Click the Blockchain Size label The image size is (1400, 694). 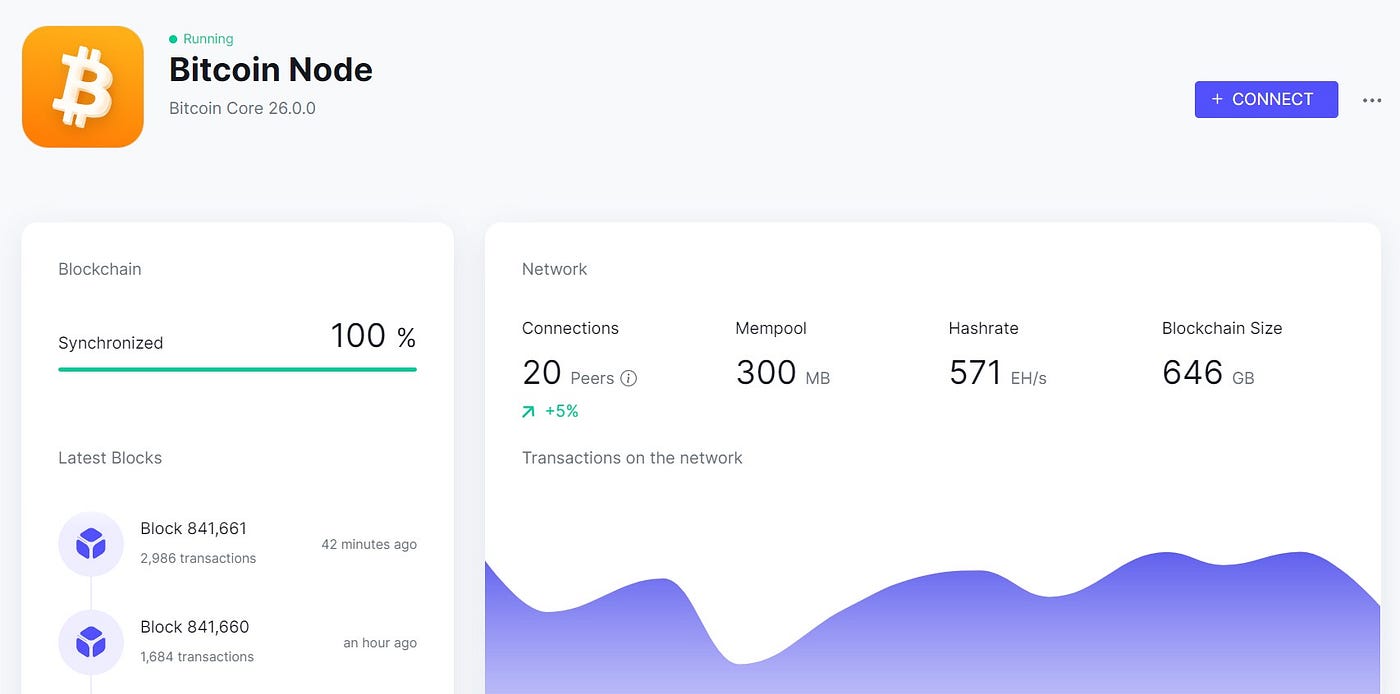pyautogui.click(x=1222, y=328)
